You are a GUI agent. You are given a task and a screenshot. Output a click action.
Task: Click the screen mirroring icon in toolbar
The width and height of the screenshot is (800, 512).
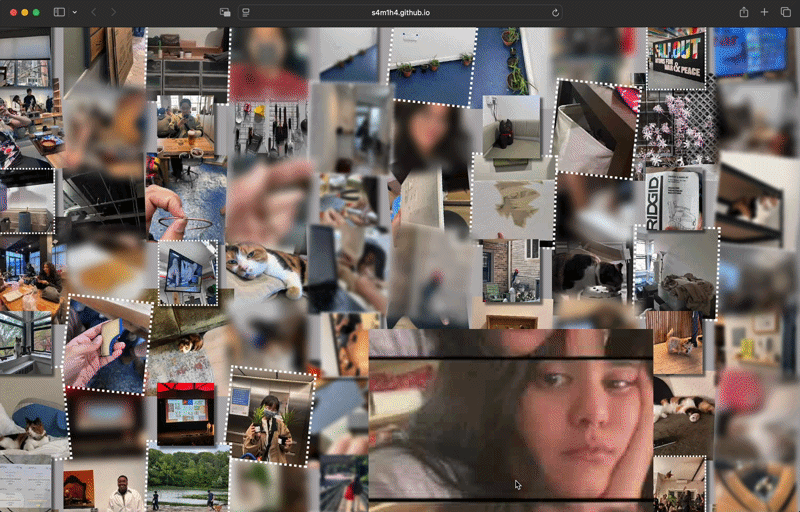click(225, 12)
